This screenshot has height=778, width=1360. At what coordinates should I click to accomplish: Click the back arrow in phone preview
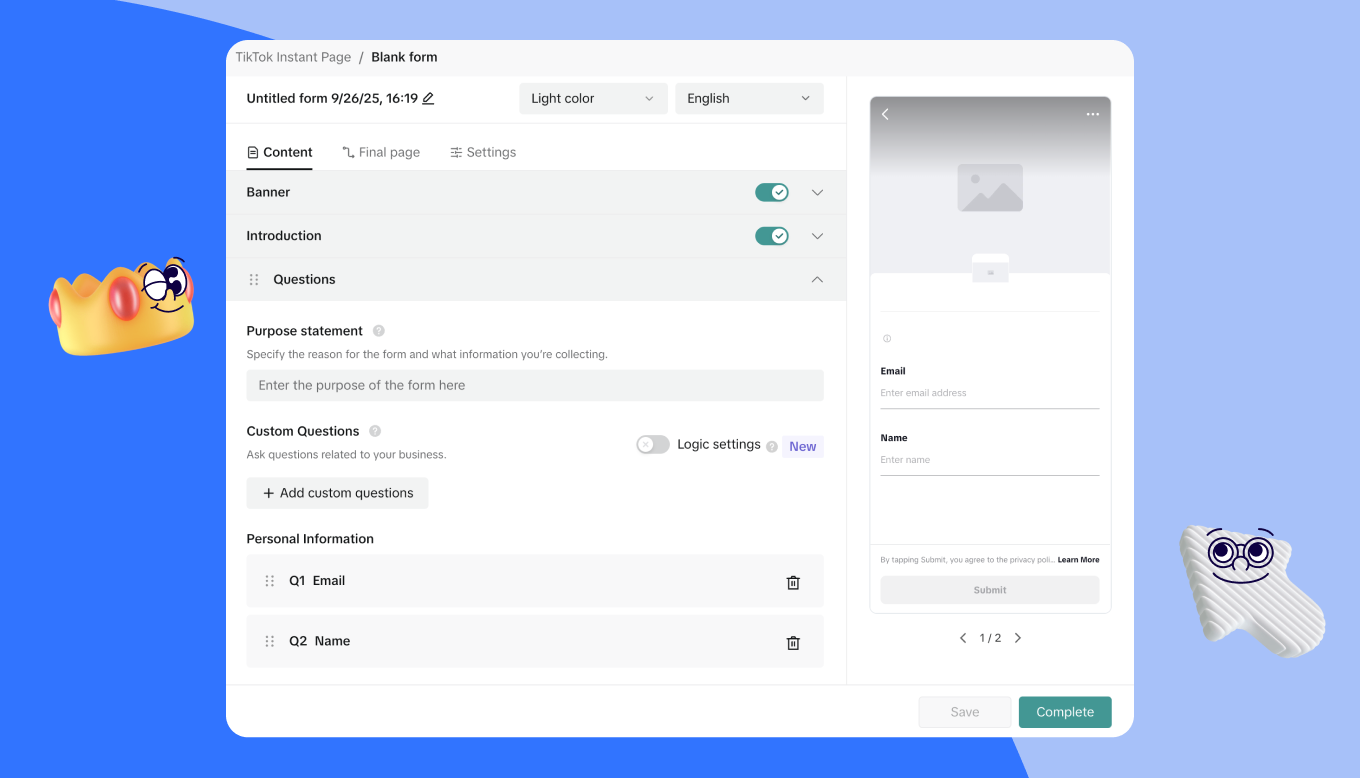pos(885,115)
